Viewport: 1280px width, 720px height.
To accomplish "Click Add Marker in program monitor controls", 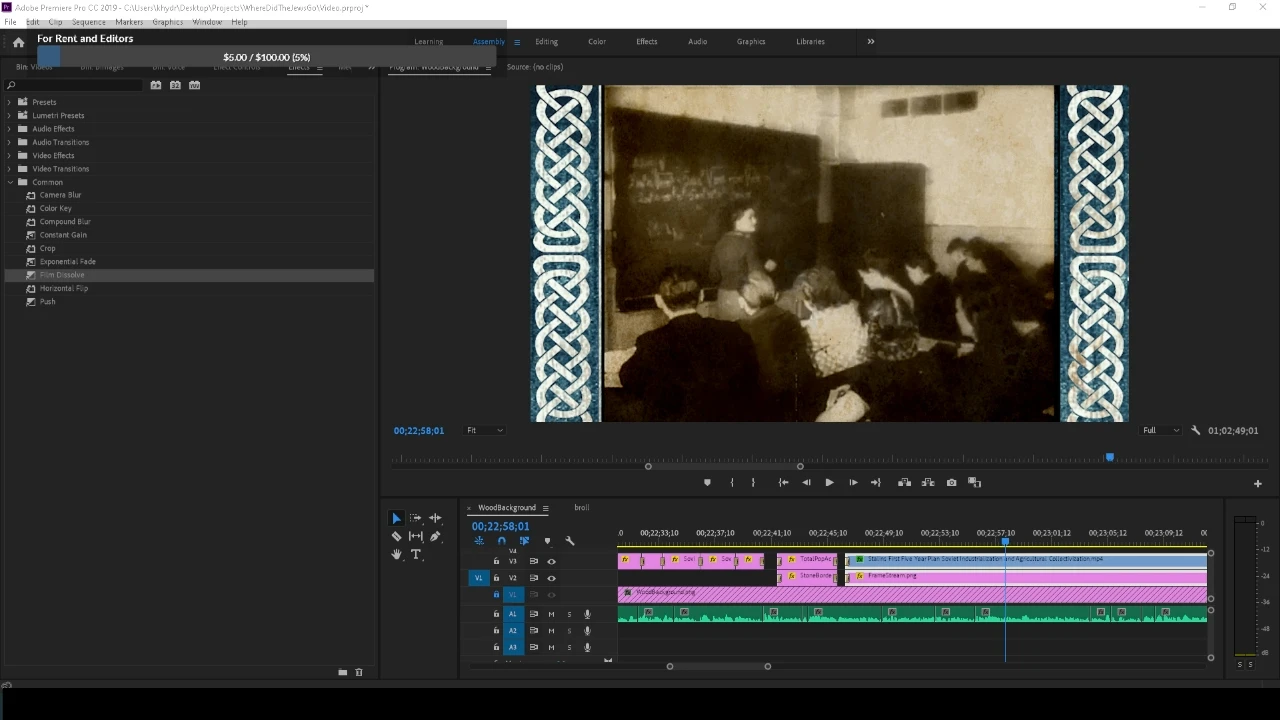I will tap(707, 482).
